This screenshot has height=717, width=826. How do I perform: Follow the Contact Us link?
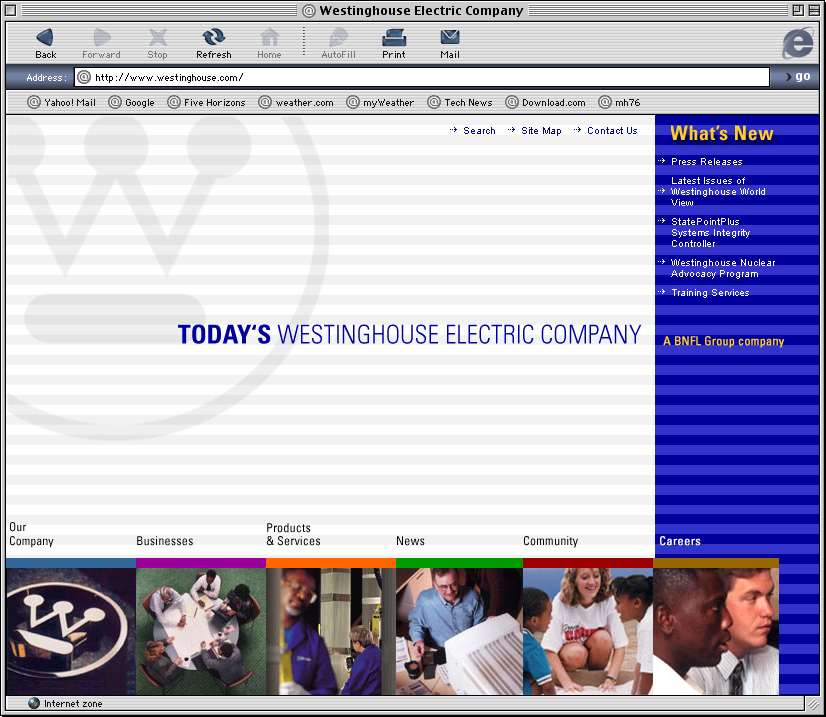612,131
